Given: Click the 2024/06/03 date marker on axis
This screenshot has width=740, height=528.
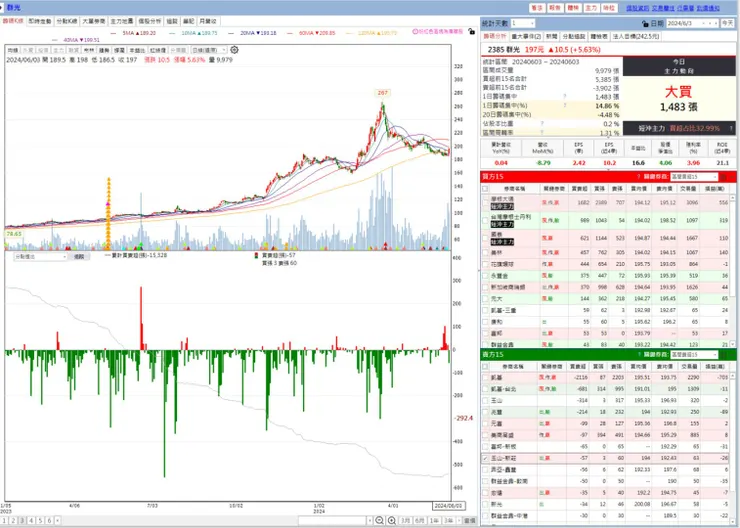Looking at the screenshot, I should tap(448, 505).
